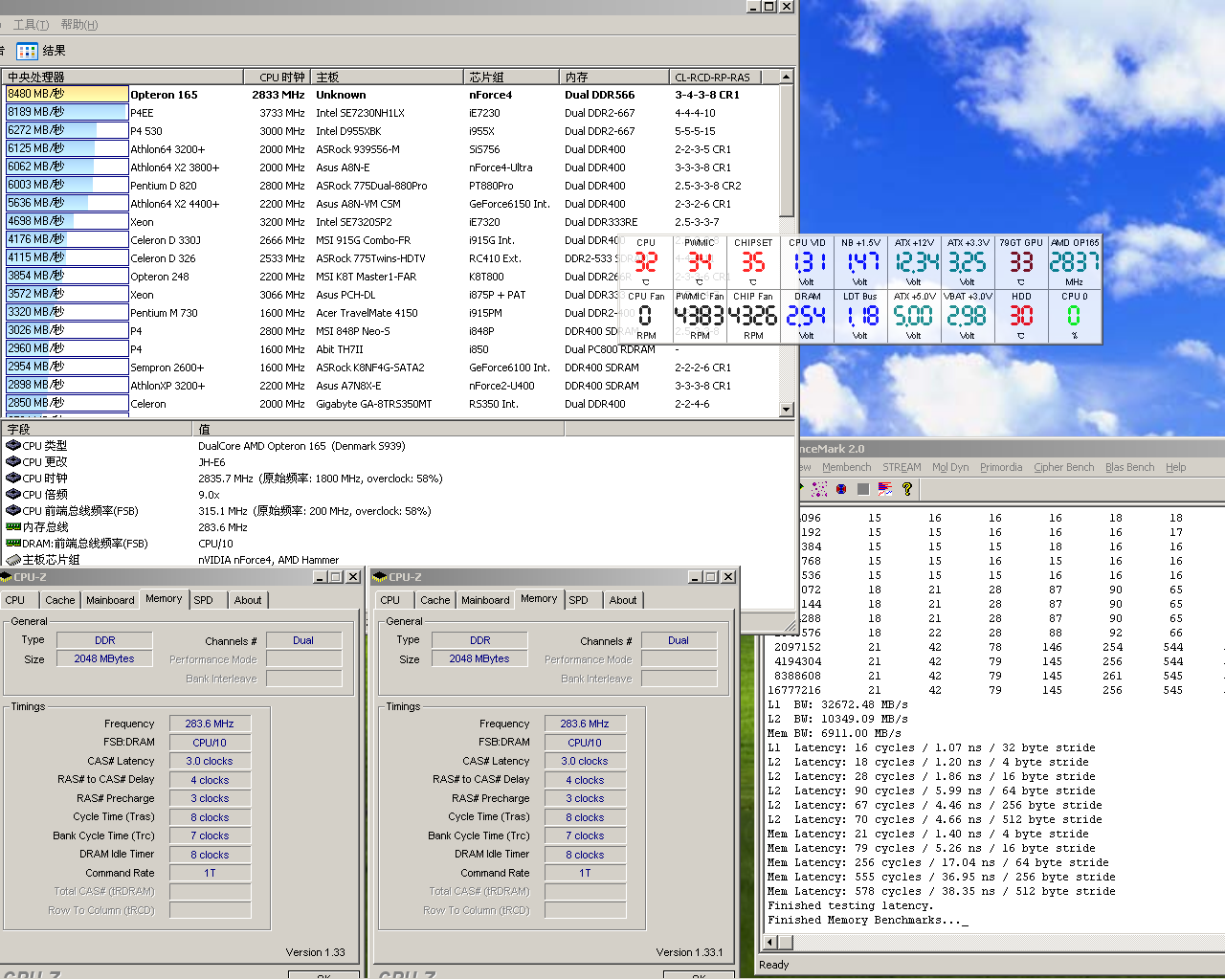Image resolution: width=1225 pixels, height=980 pixels.
Task: Open the 帮助(H) menu
Action: 78,25
